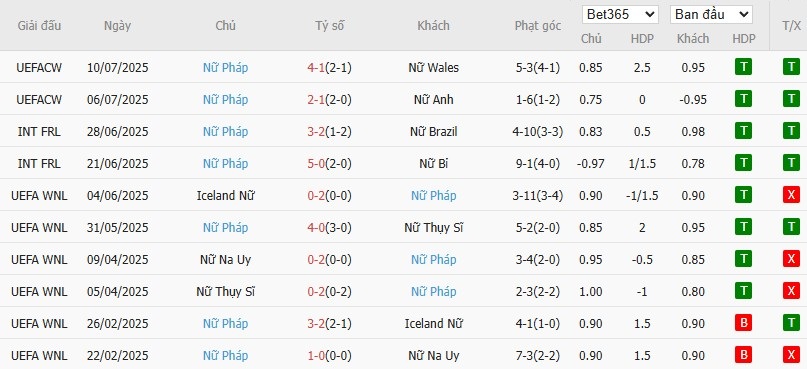Open Nữ Pháp away team link versus Iceland Nữ
The width and height of the screenshot is (807, 369).
(x=433, y=196)
